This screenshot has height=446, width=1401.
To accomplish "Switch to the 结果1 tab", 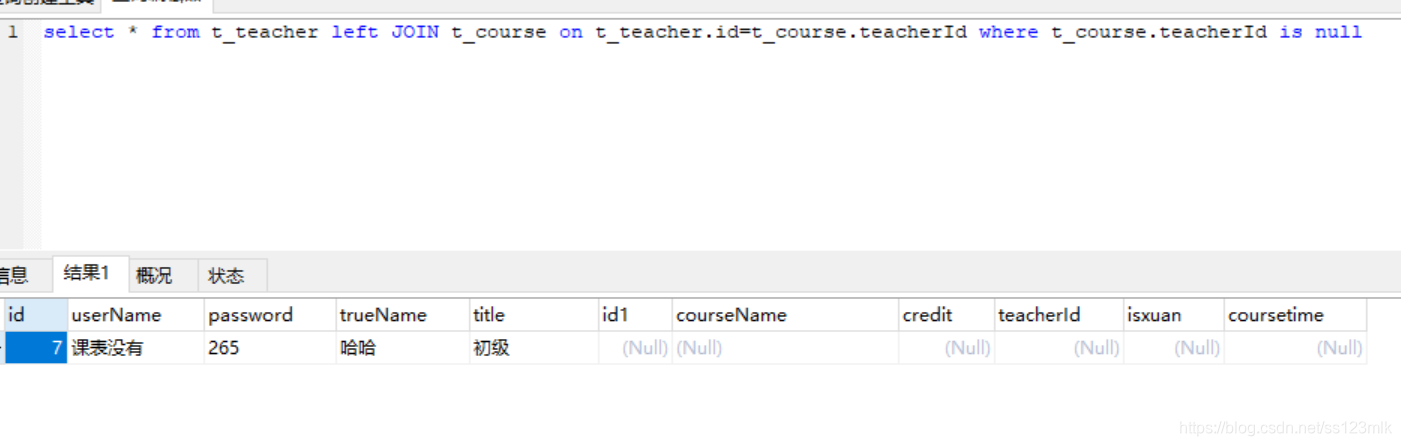I will point(90,274).
